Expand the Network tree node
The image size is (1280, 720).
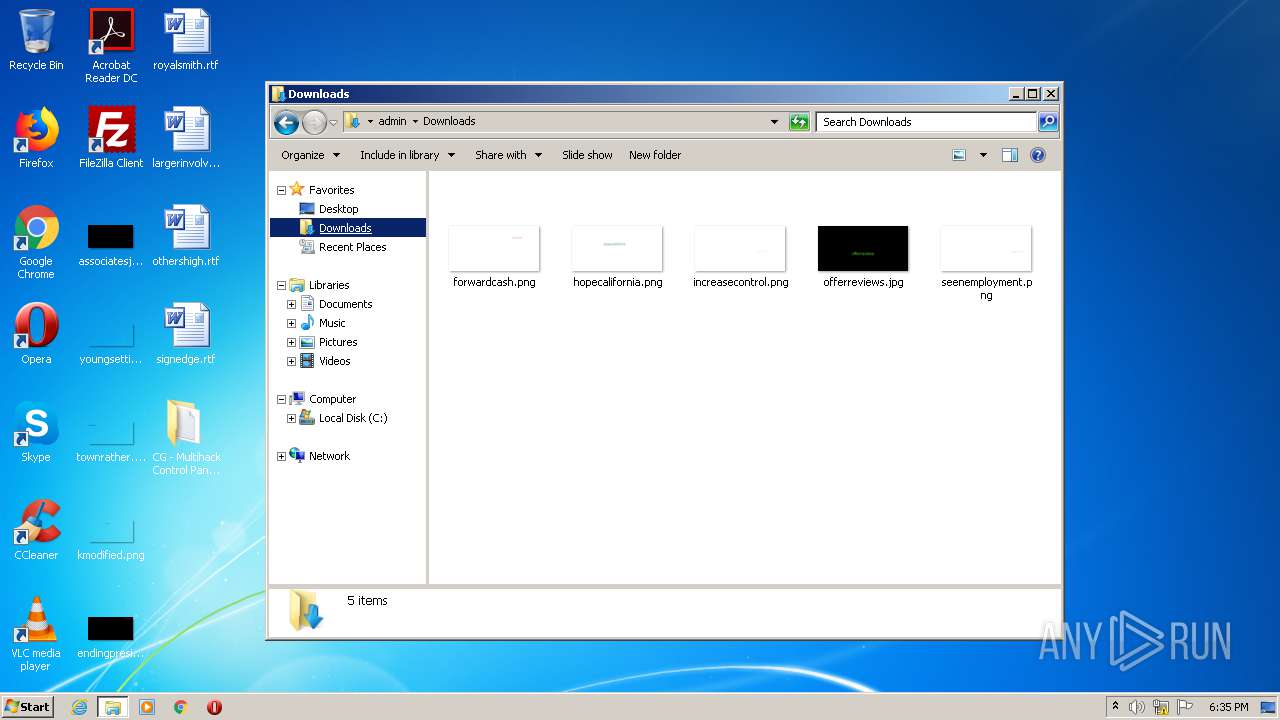pyautogui.click(x=281, y=456)
